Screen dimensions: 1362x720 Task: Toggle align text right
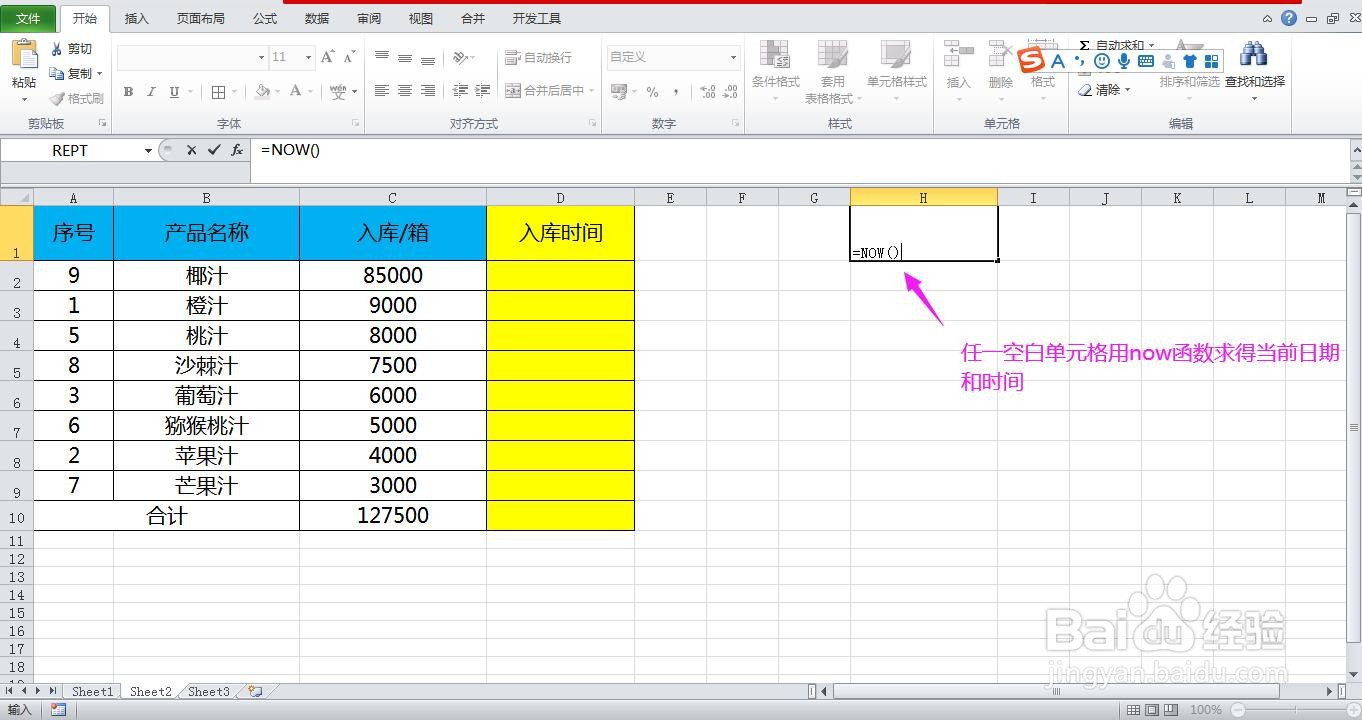(x=428, y=91)
